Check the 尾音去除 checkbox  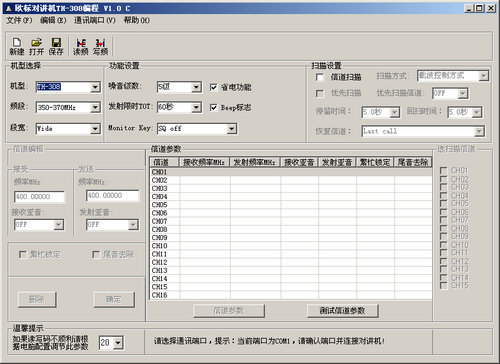tap(96, 255)
